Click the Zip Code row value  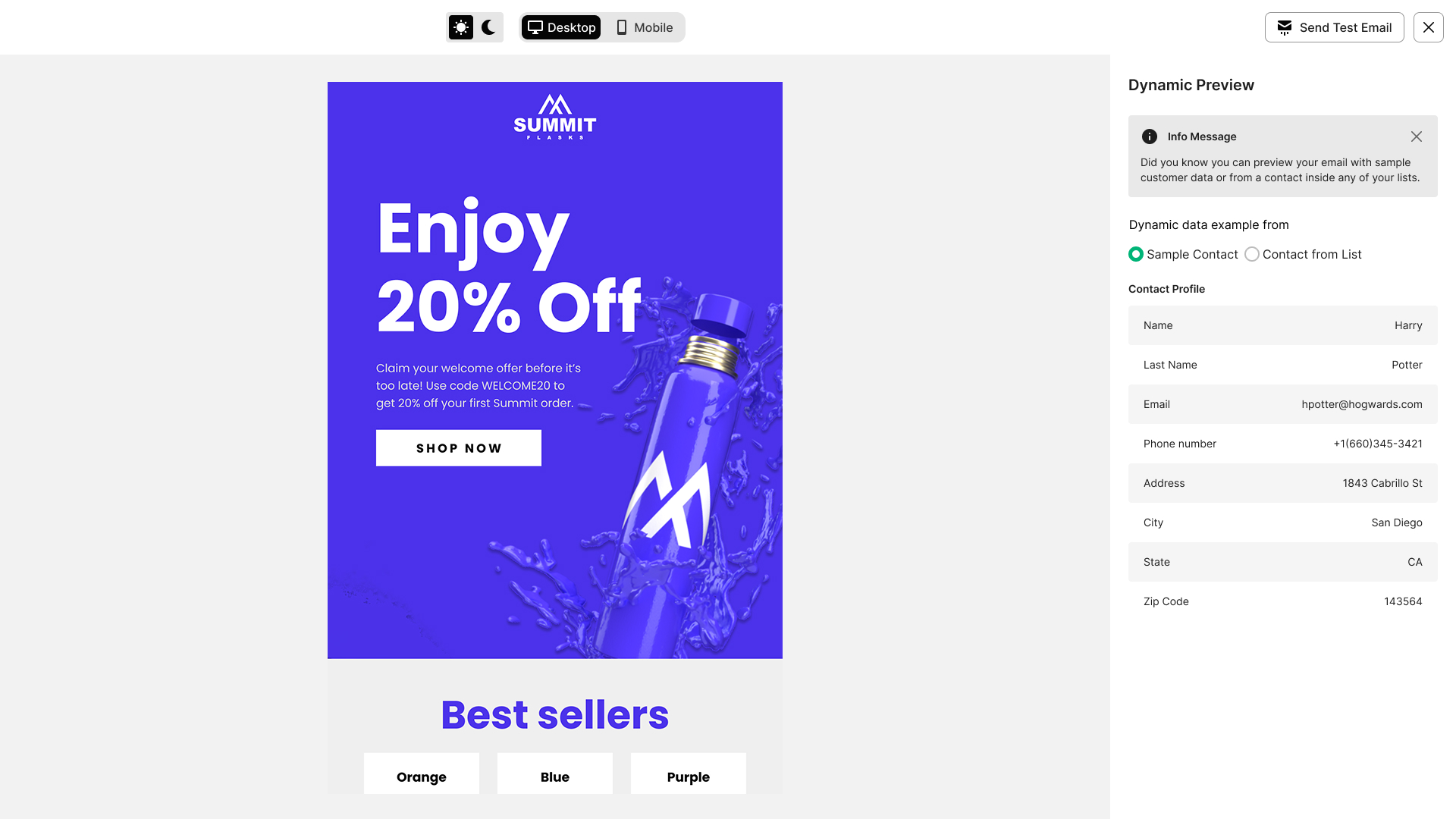1403,601
